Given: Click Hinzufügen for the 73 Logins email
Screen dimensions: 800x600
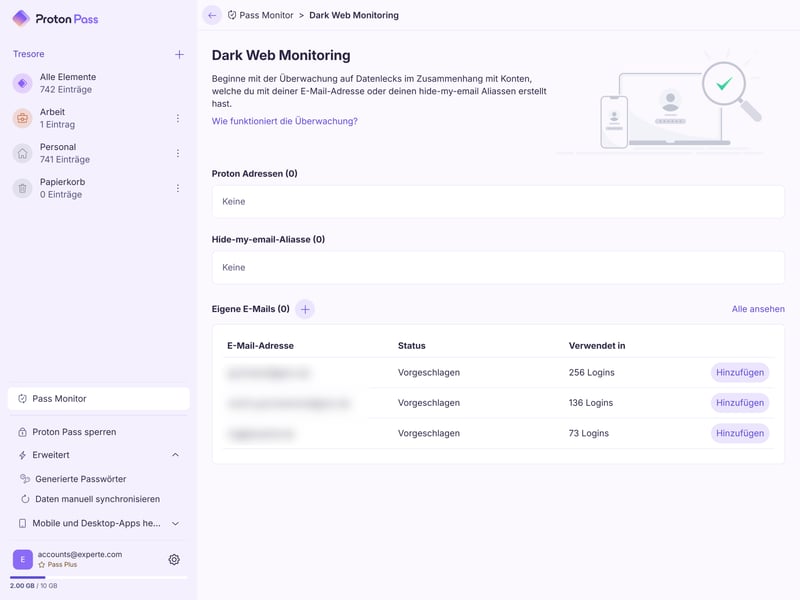Looking at the screenshot, I should point(740,433).
